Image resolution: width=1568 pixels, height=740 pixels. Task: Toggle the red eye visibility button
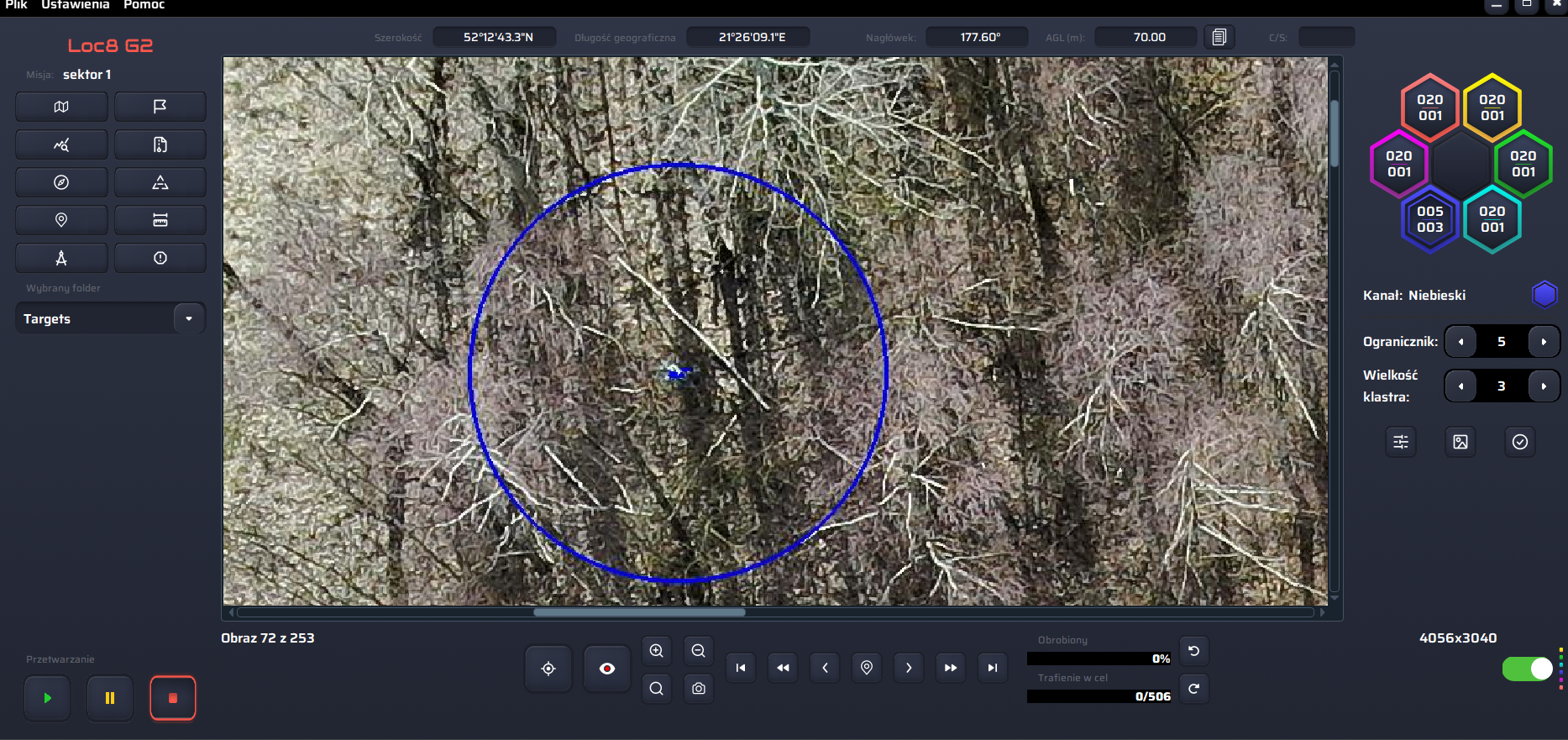pyautogui.click(x=607, y=669)
